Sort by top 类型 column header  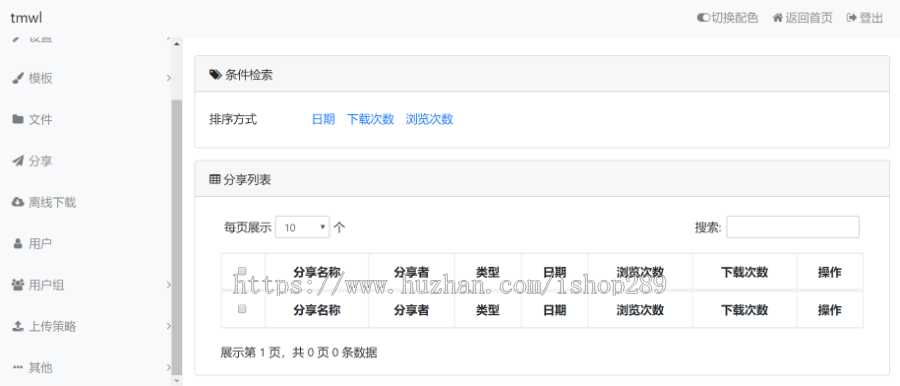pyautogui.click(x=488, y=272)
